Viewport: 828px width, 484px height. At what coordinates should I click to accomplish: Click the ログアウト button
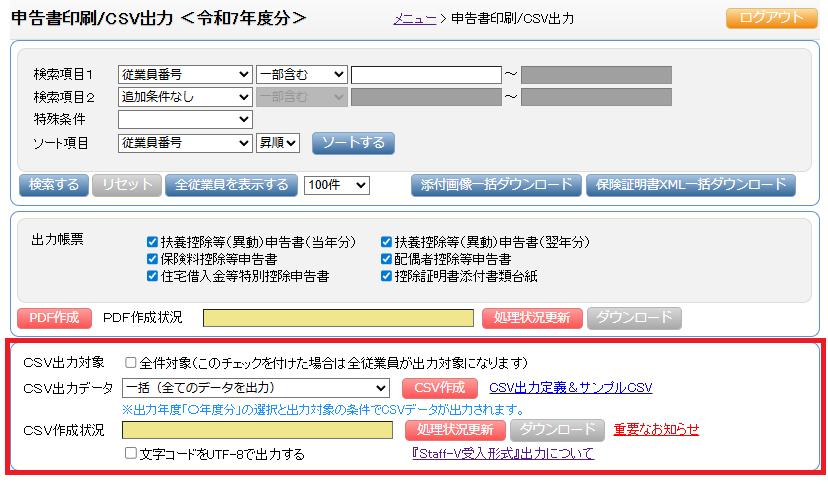click(x=772, y=18)
